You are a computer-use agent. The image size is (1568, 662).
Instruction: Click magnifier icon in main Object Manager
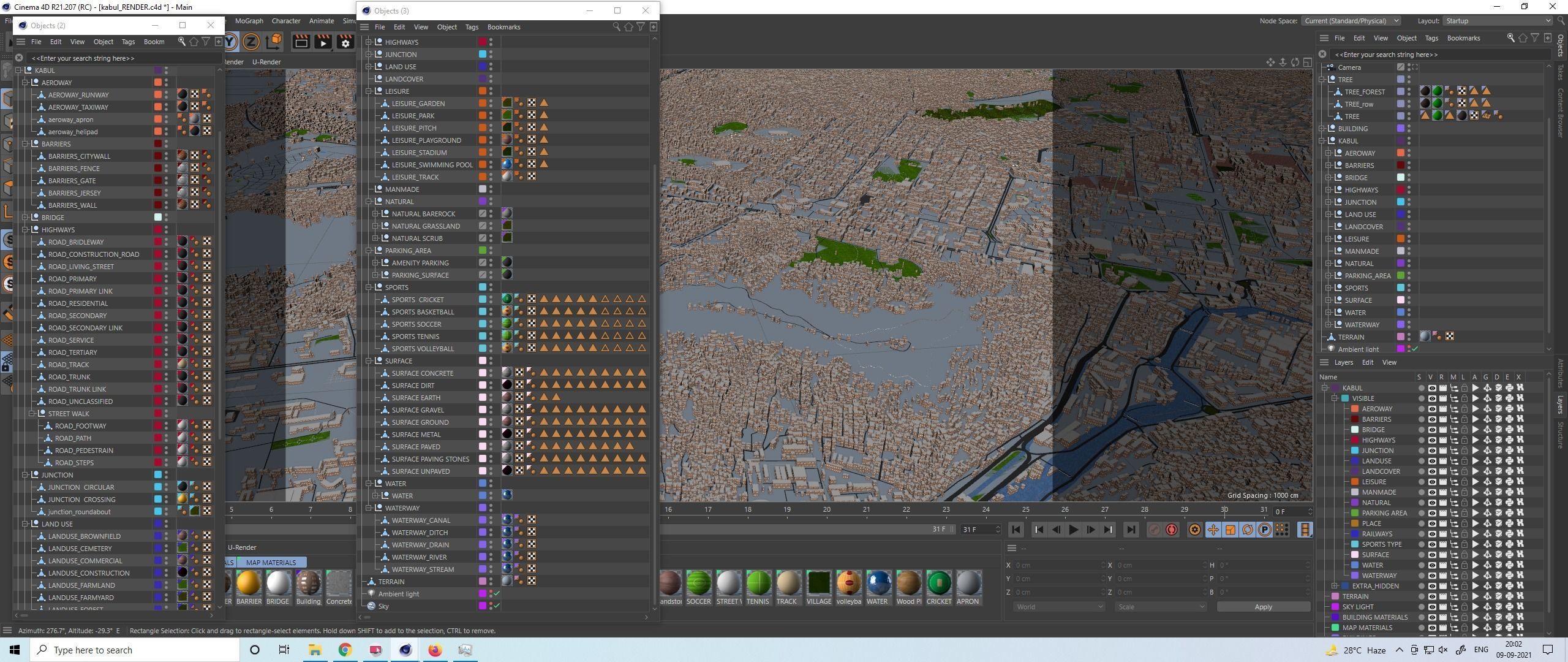pyautogui.click(x=1510, y=38)
